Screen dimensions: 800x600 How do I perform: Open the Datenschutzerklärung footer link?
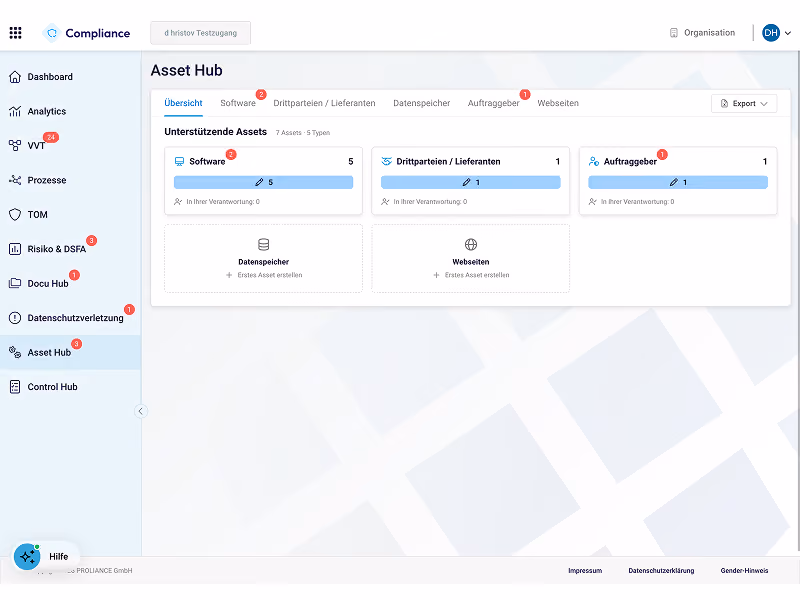pyautogui.click(x=661, y=571)
